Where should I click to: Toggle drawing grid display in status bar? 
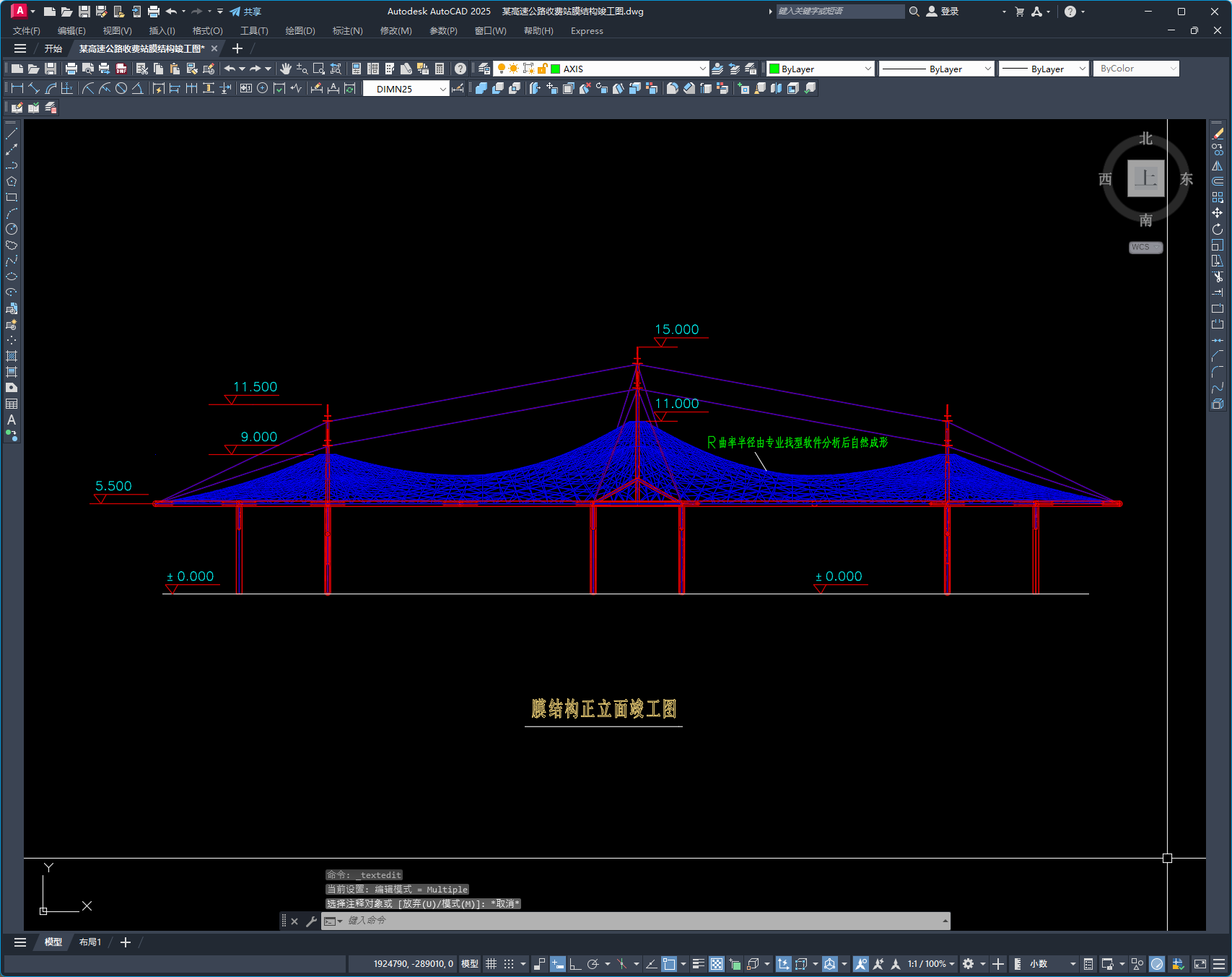tap(492, 964)
